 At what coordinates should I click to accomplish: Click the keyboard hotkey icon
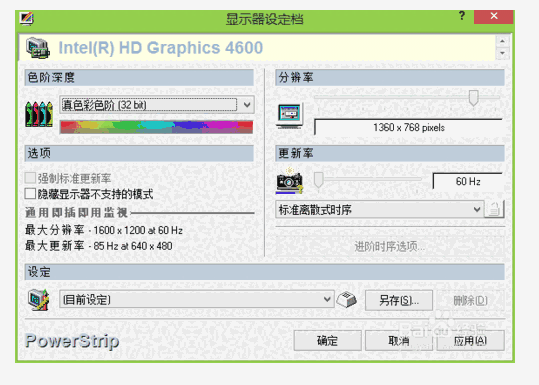pyautogui.click(x=346, y=300)
